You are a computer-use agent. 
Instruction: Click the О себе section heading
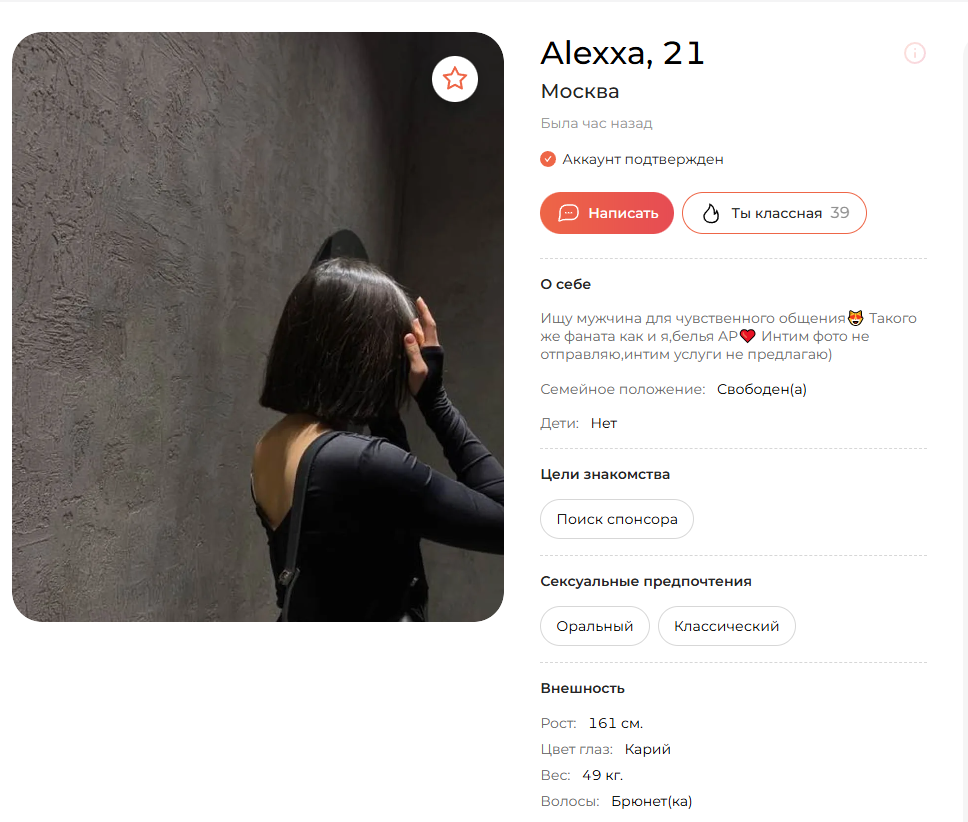565,284
